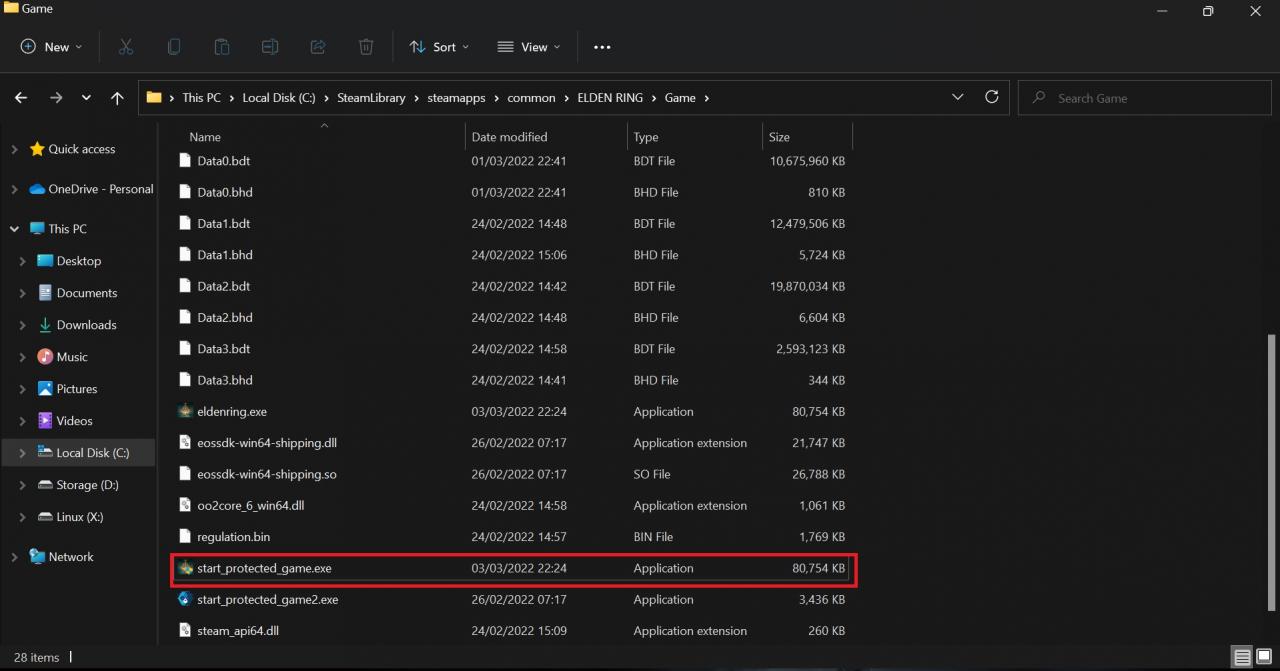Click the Delete trash can icon
This screenshot has height=671, width=1280.
[366, 47]
